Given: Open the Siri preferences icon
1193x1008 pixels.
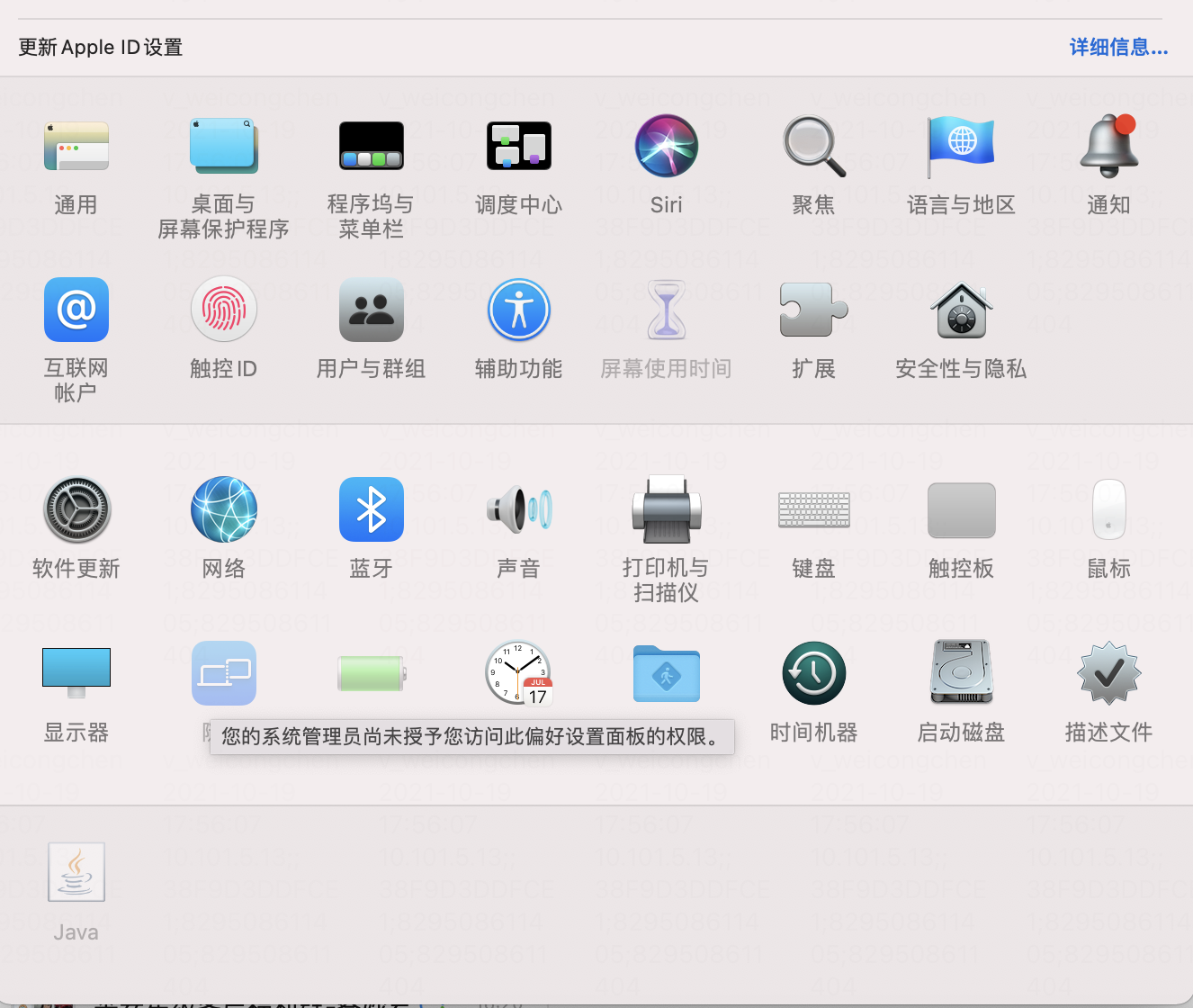Looking at the screenshot, I should coord(666,147).
